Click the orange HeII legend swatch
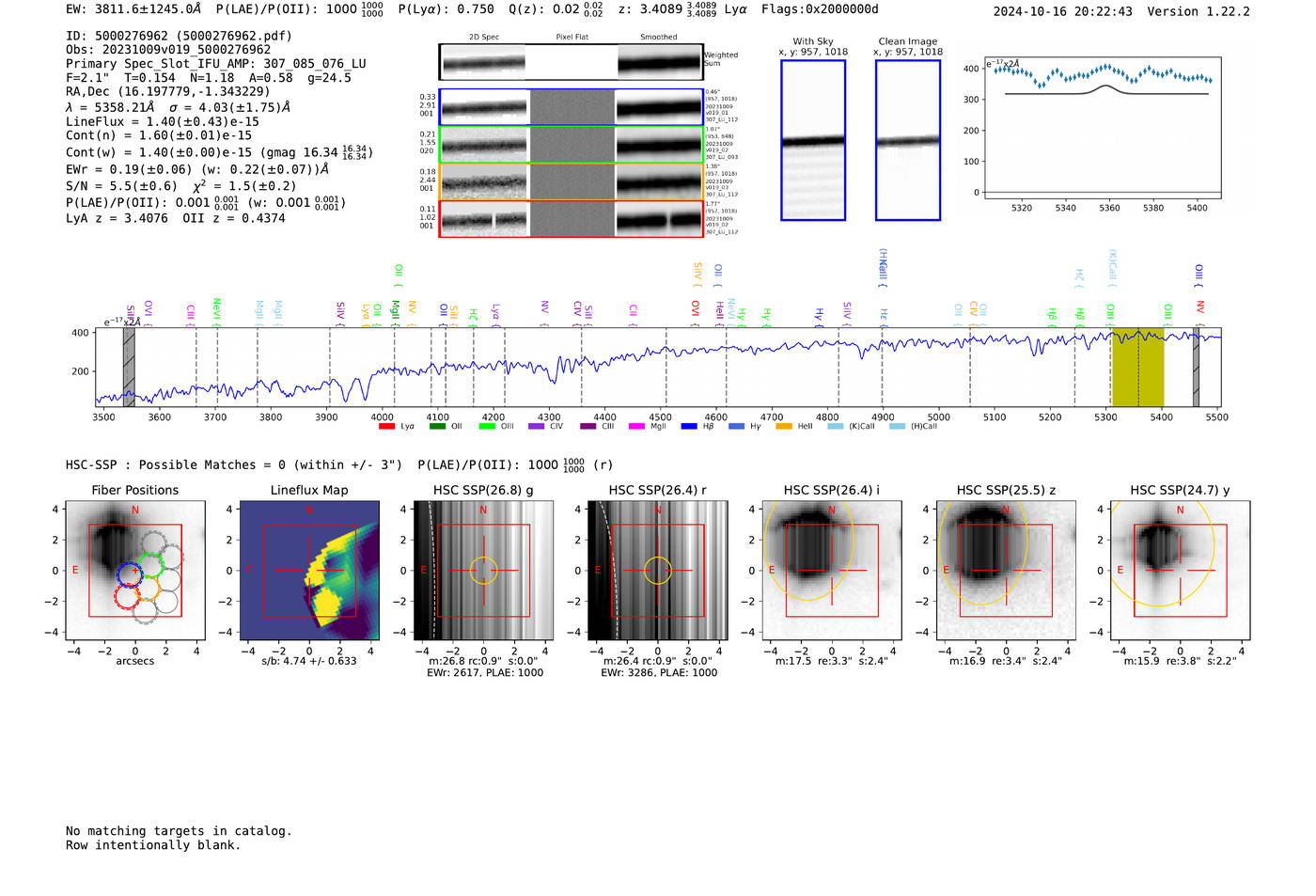This screenshot has width=1316, height=896. (784, 427)
